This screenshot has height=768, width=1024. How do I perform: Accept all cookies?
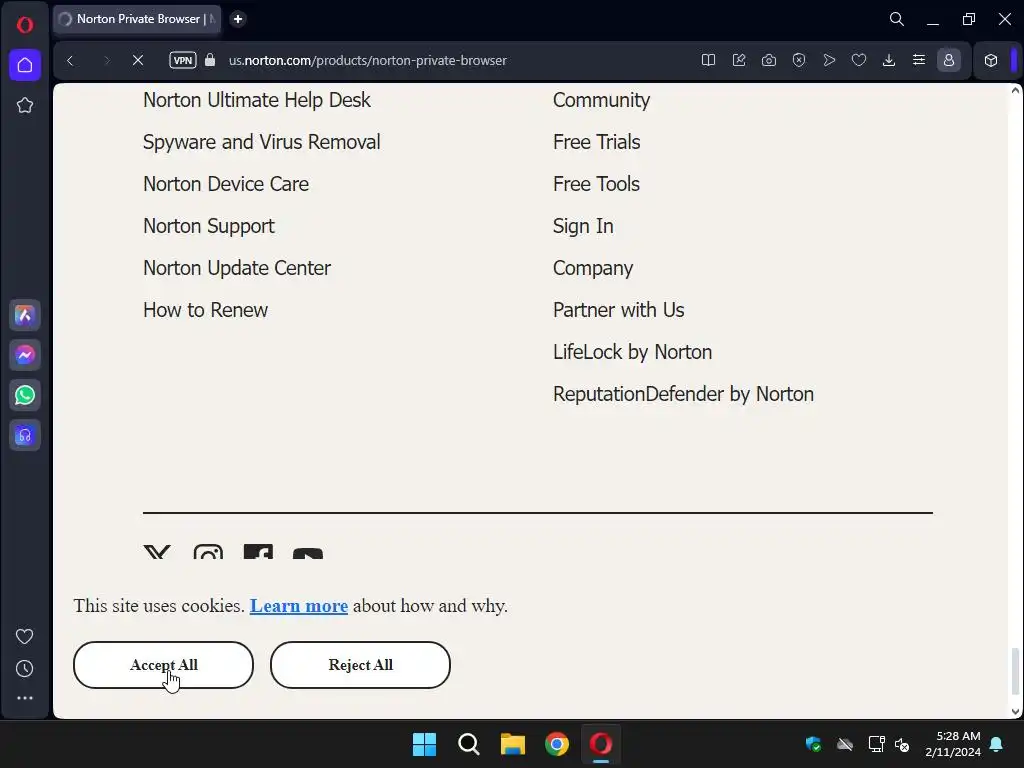163,665
